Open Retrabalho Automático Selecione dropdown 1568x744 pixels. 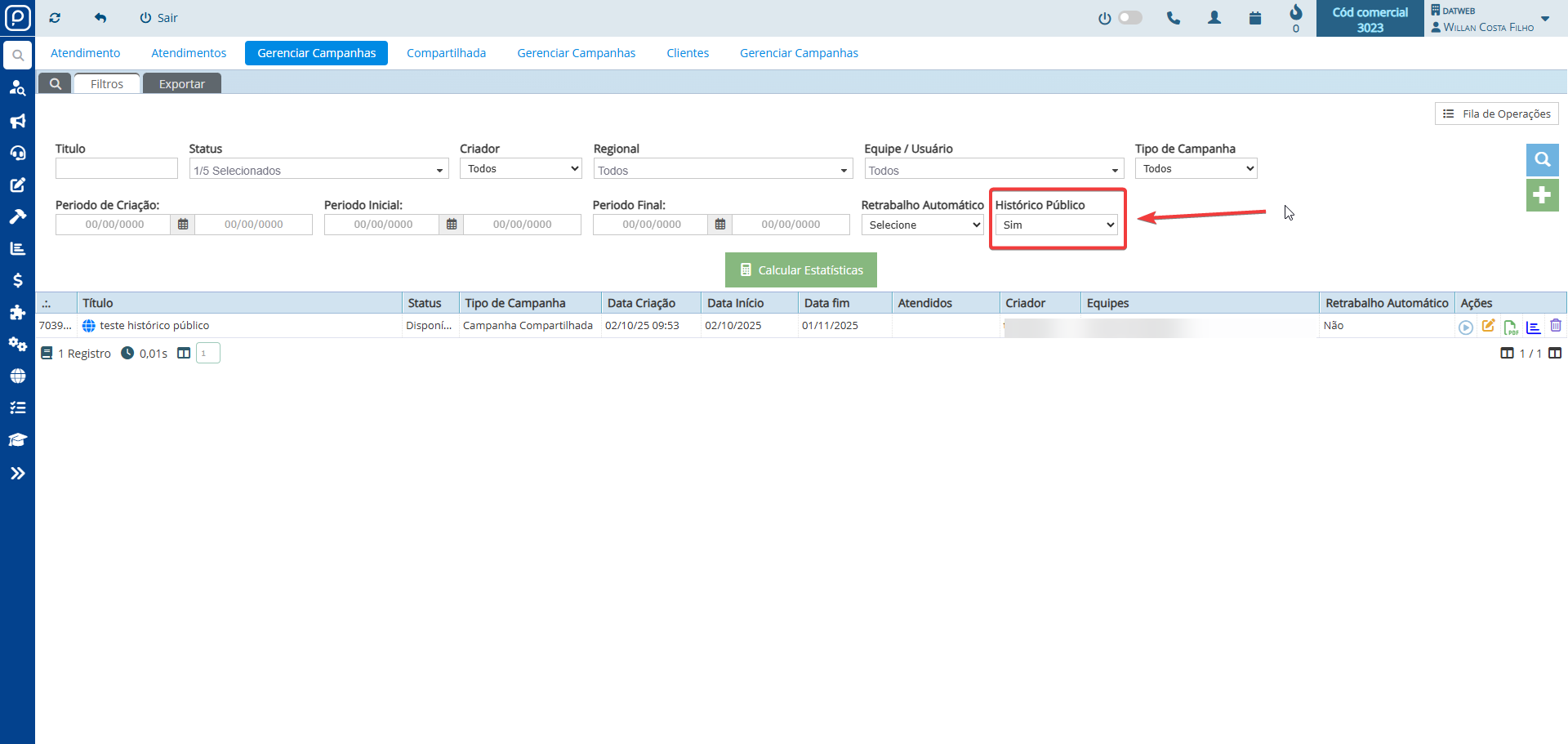[x=923, y=225]
